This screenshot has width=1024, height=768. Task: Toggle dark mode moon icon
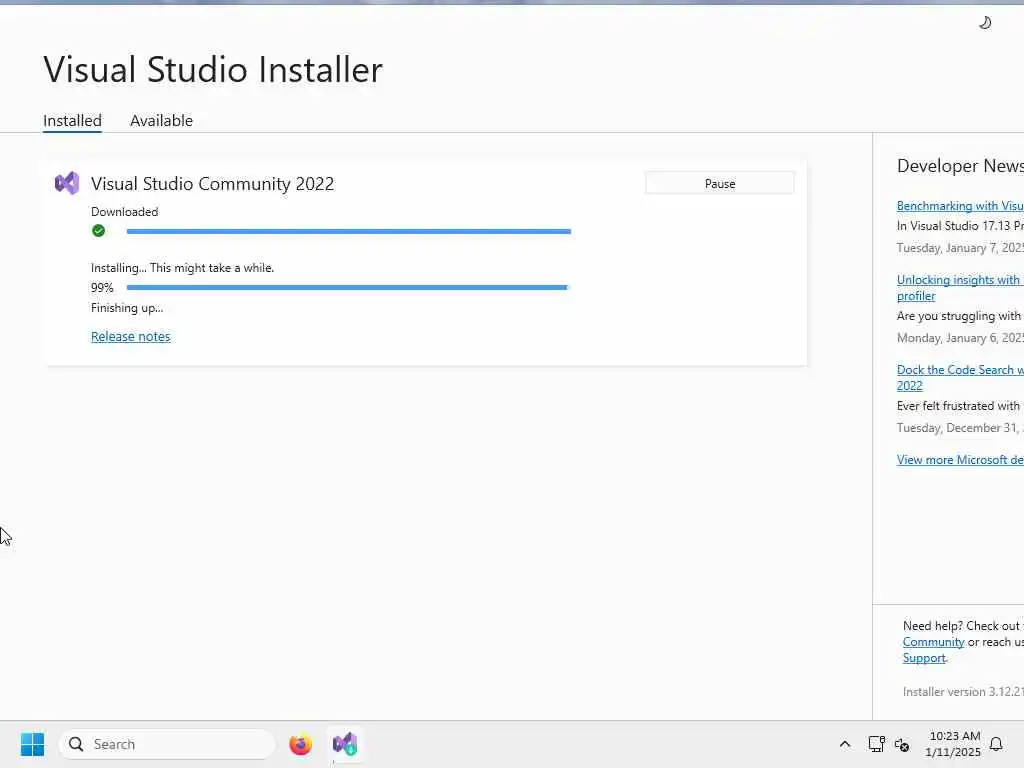click(985, 23)
